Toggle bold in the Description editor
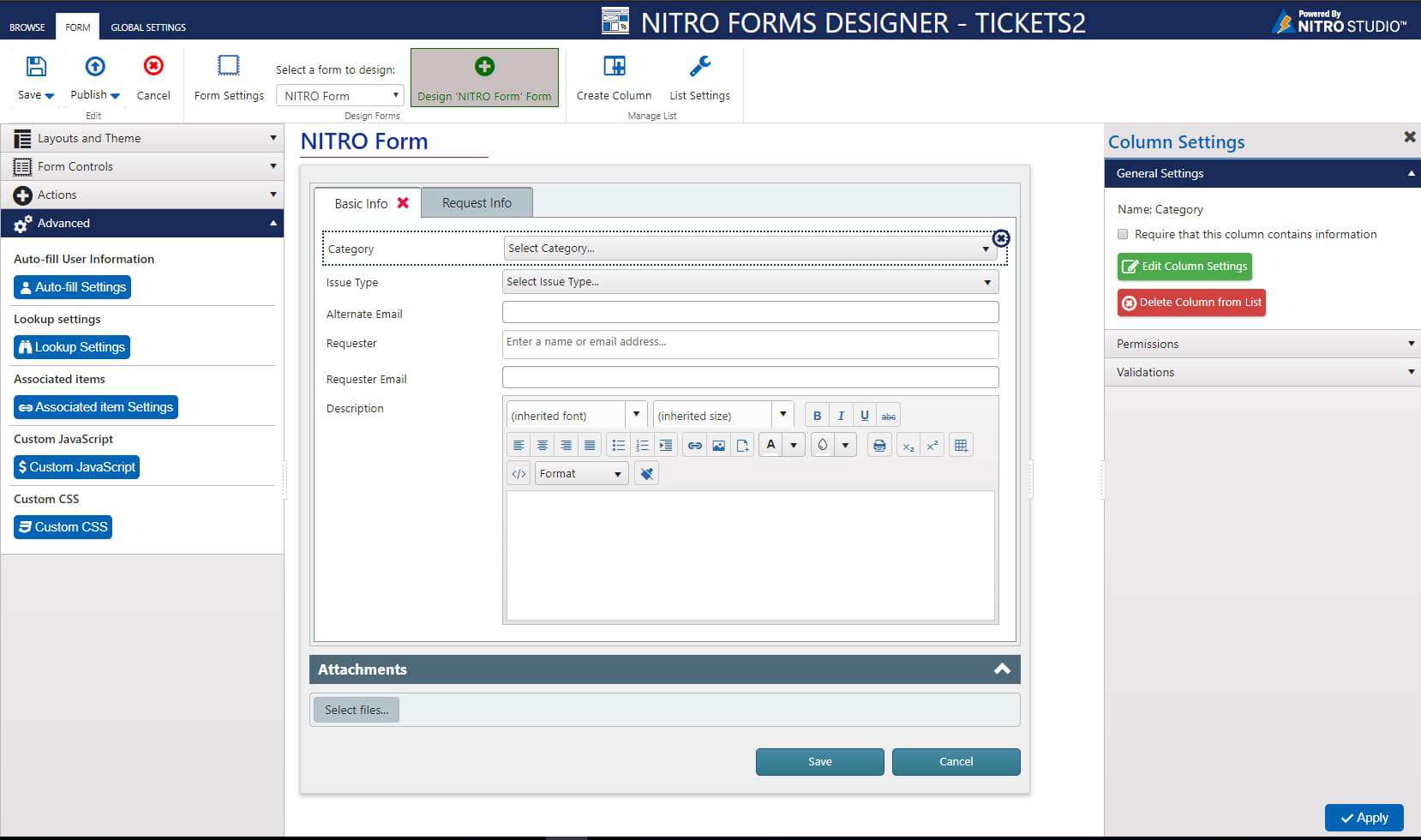Viewport: 1421px width, 840px height. (x=817, y=416)
